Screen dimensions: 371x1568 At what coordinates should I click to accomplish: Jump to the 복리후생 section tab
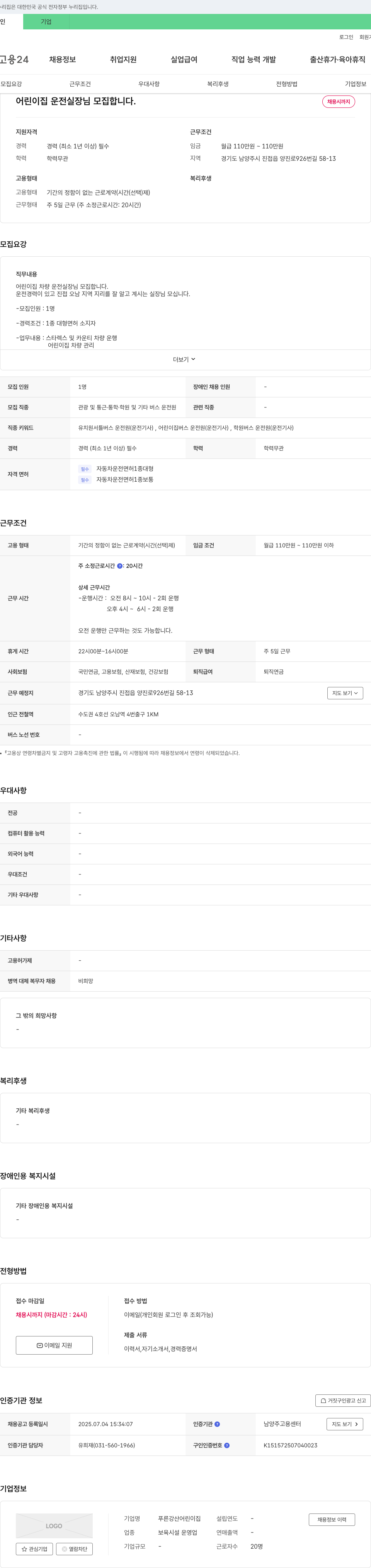(218, 84)
